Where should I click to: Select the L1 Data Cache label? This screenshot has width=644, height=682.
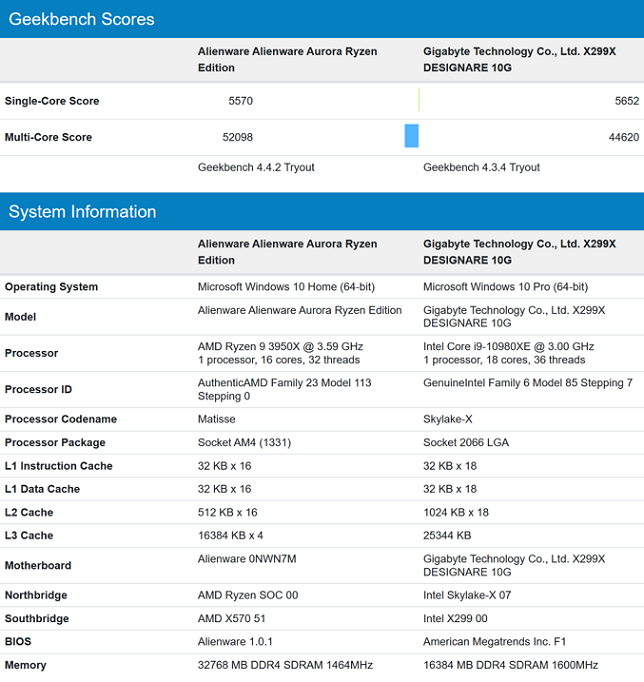click(42, 489)
